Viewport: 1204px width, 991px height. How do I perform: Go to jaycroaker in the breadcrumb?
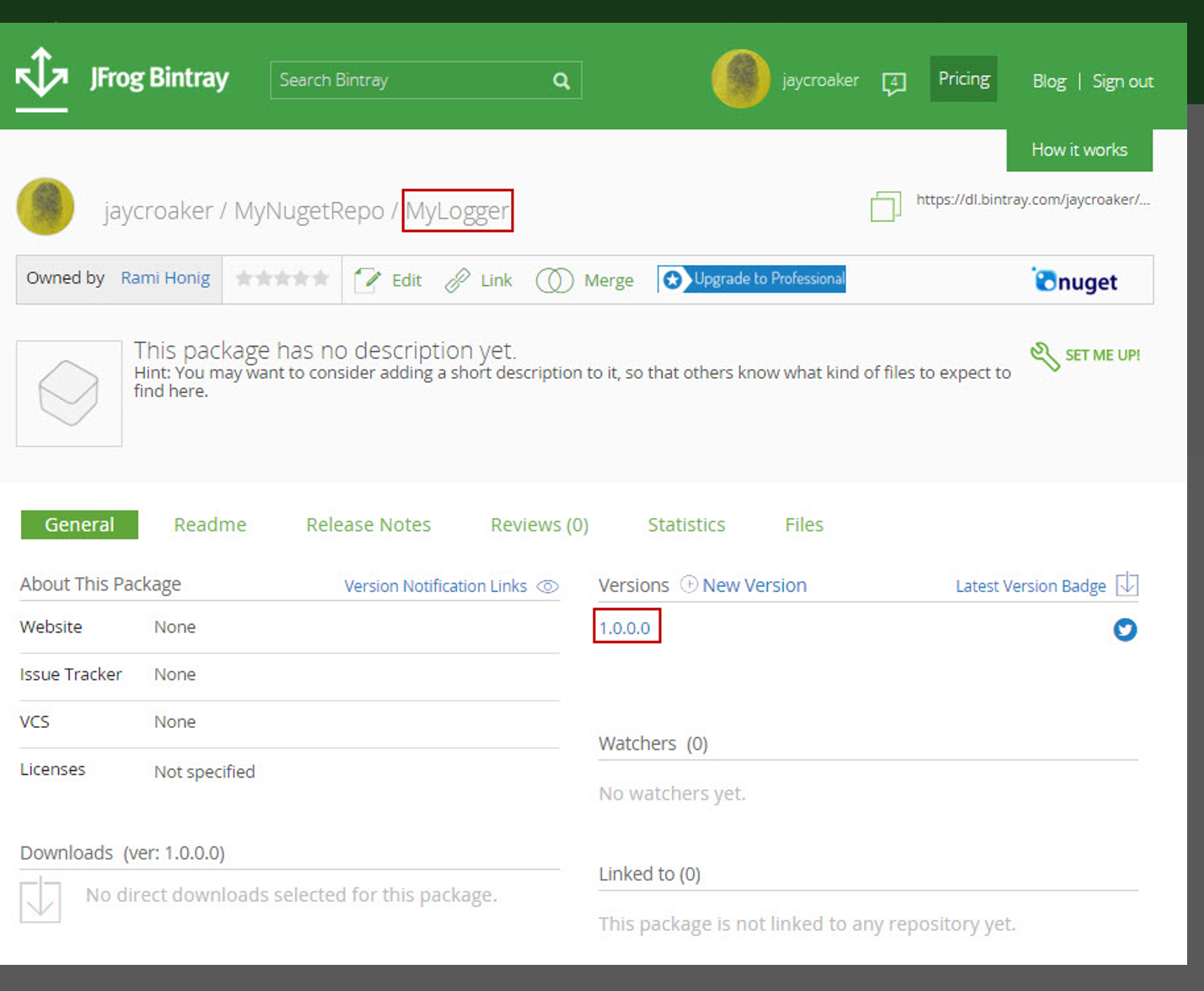pyautogui.click(x=159, y=211)
